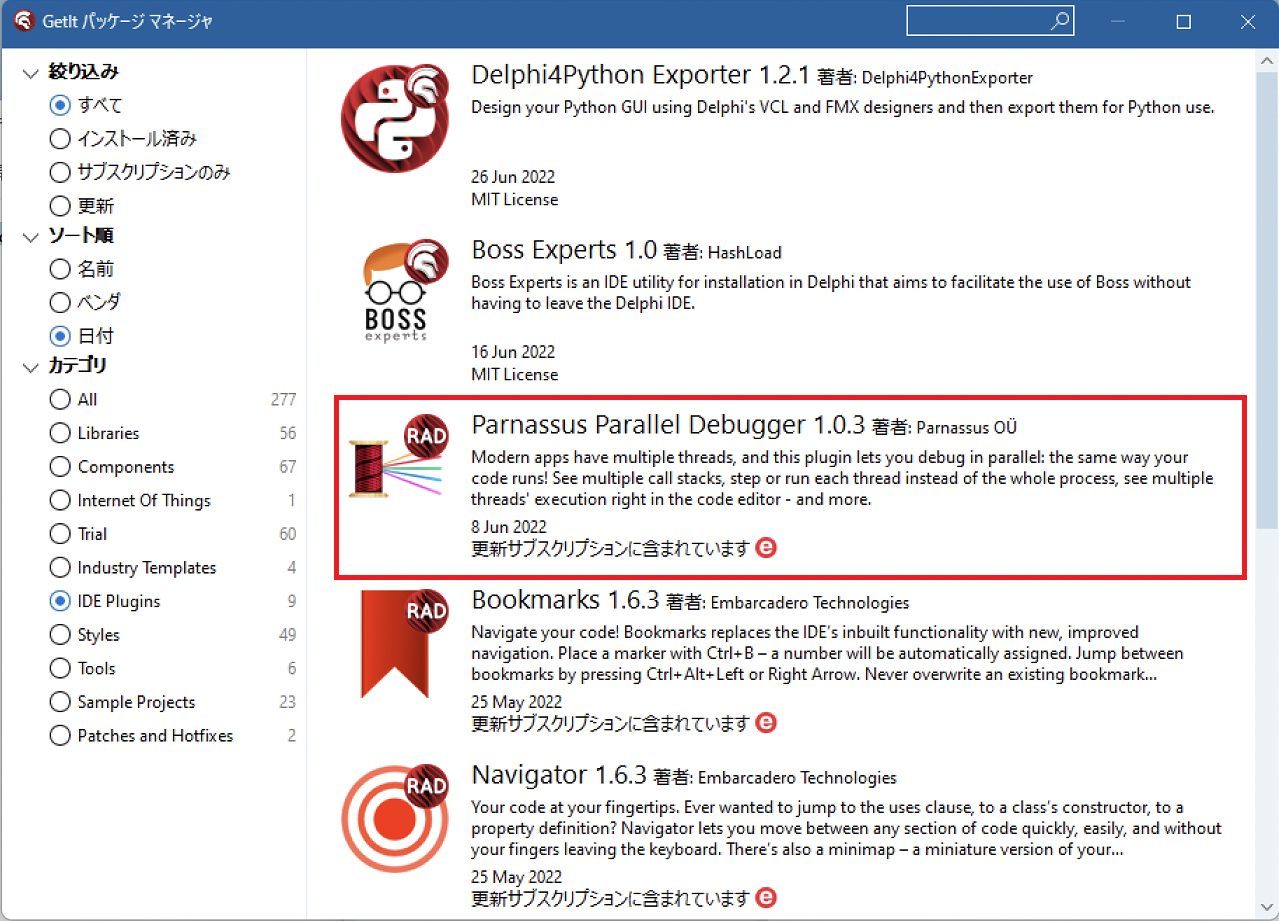Open the Navigator 1.6.3 title
The height and width of the screenshot is (921, 1279).
click(x=559, y=775)
